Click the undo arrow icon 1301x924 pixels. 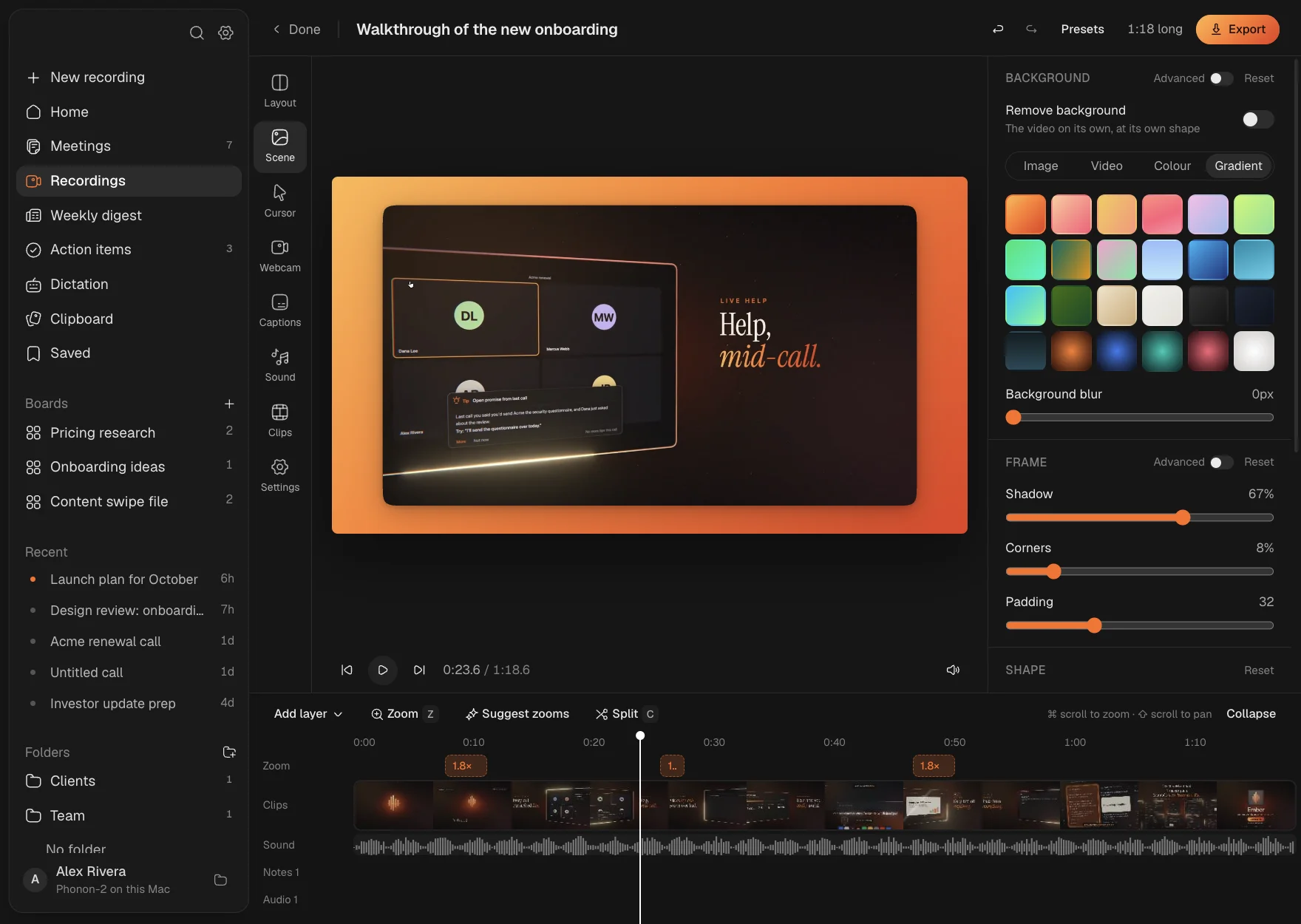tap(998, 29)
